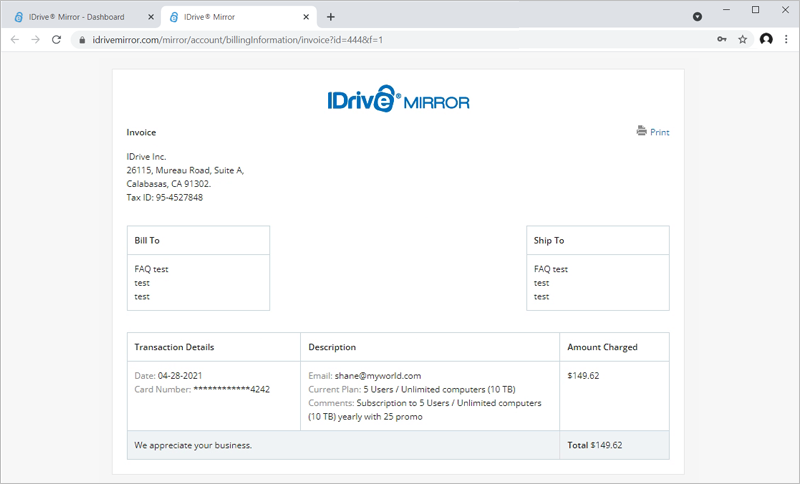Click the IDrive Mirror logo
The width and height of the screenshot is (800, 484).
[x=398, y=99]
